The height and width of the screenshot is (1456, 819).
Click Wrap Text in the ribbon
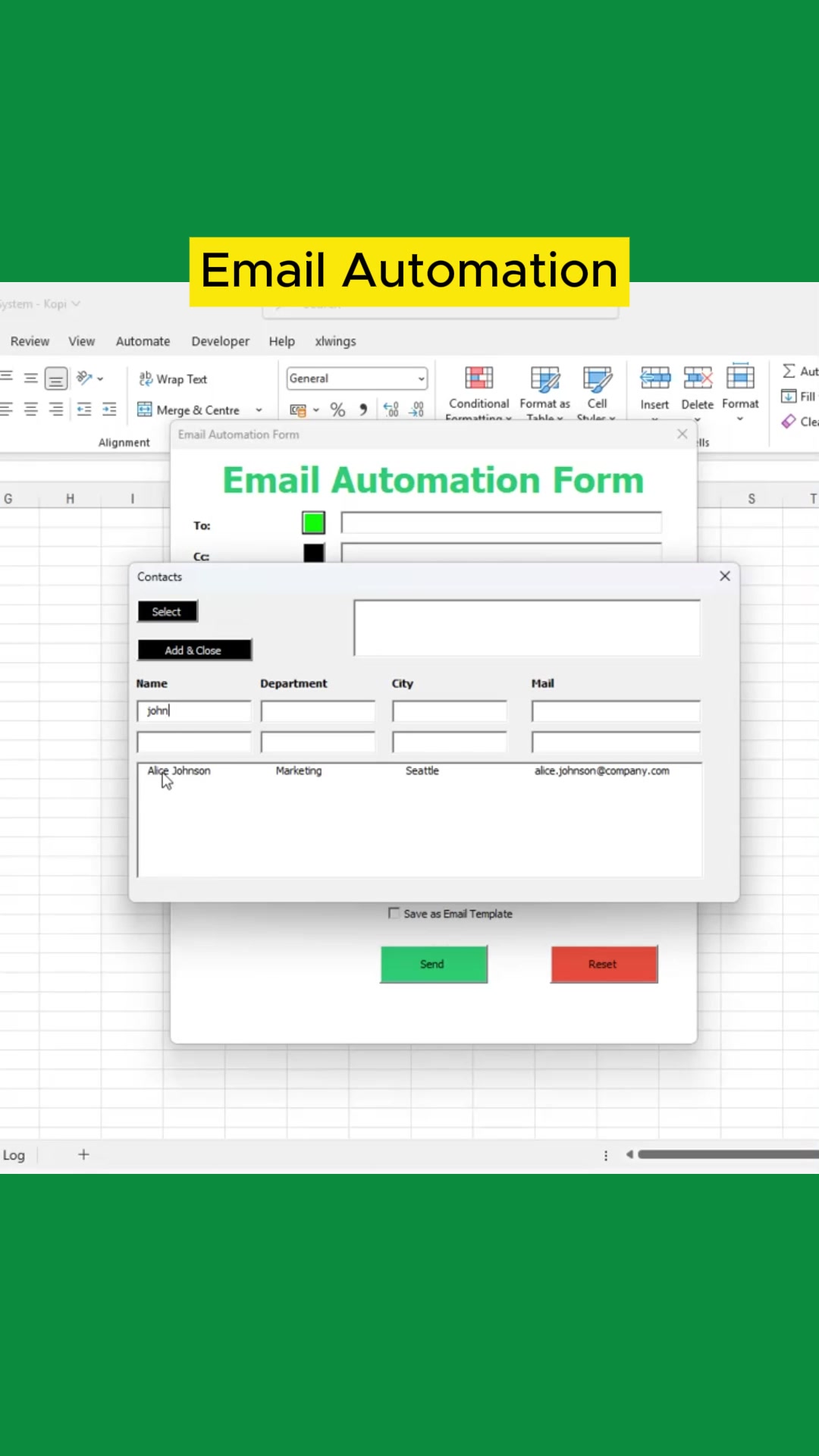pos(173,379)
